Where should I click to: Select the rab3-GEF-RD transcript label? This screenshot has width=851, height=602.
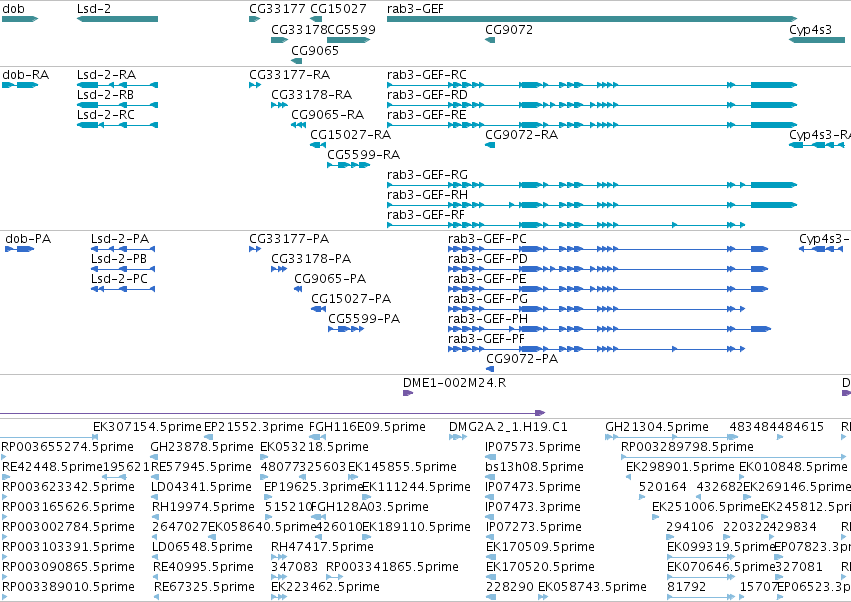[427, 94]
